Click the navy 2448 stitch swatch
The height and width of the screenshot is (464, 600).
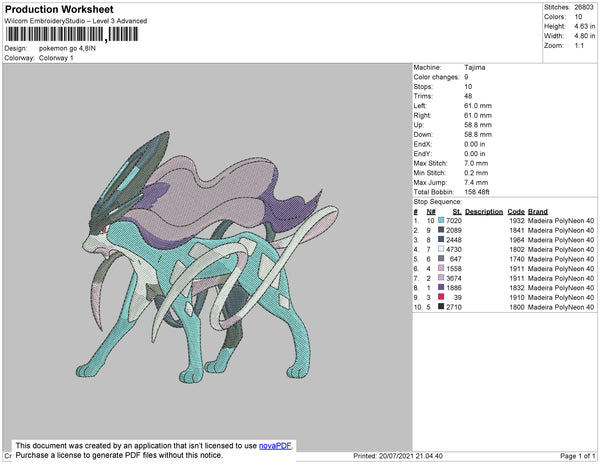pyautogui.click(x=441, y=239)
